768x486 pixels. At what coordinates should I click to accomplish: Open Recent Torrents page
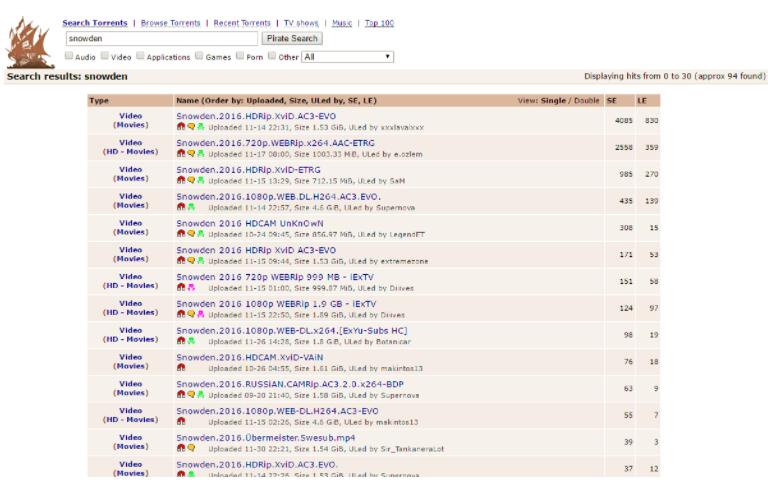(x=242, y=23)
